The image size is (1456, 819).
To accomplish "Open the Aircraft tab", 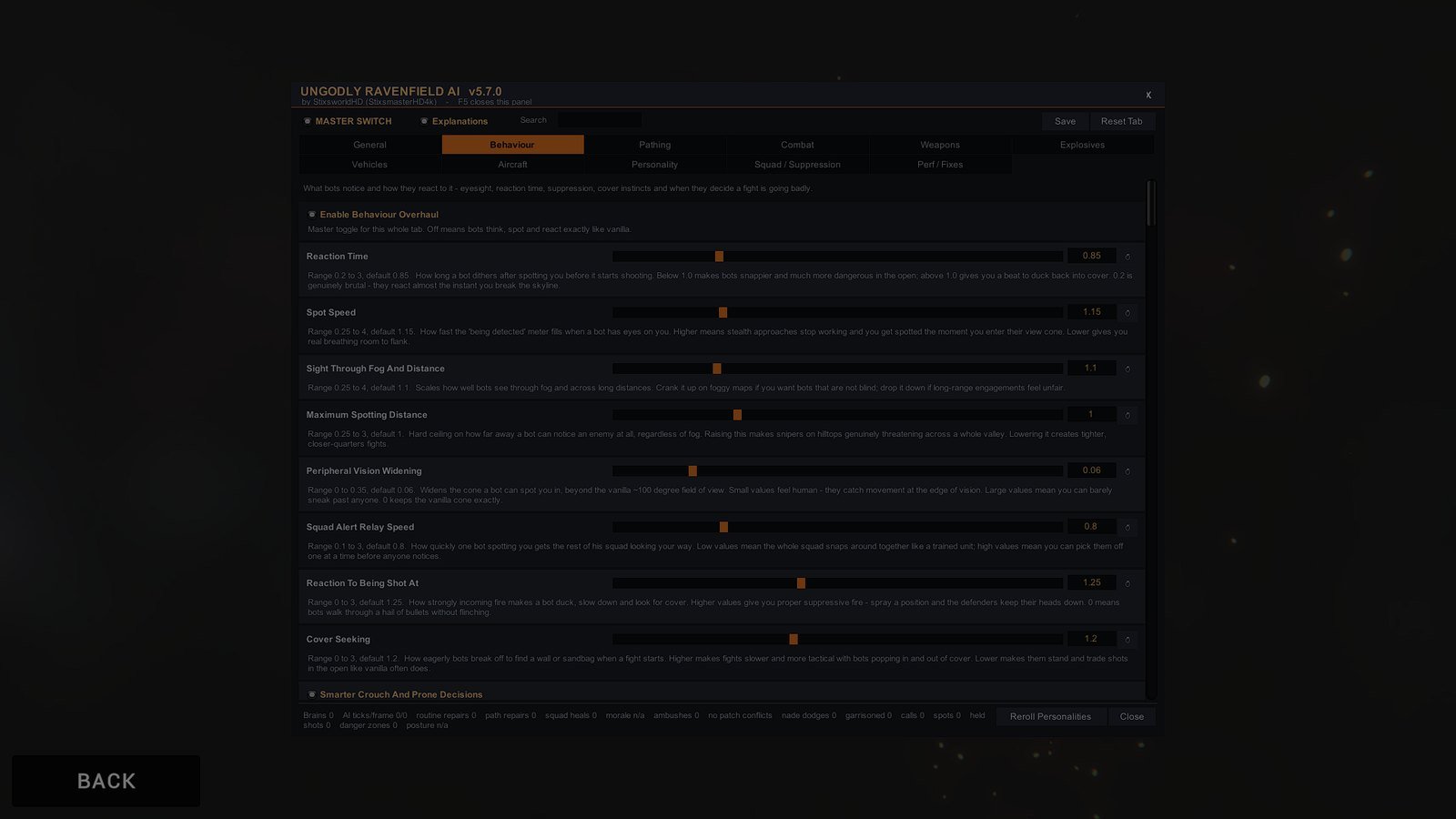I will click(512, 165).
